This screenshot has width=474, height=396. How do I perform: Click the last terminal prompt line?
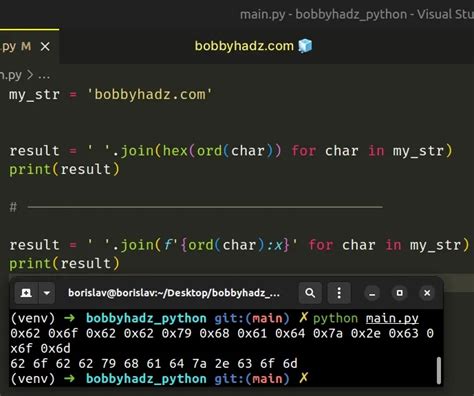(160, 379)
